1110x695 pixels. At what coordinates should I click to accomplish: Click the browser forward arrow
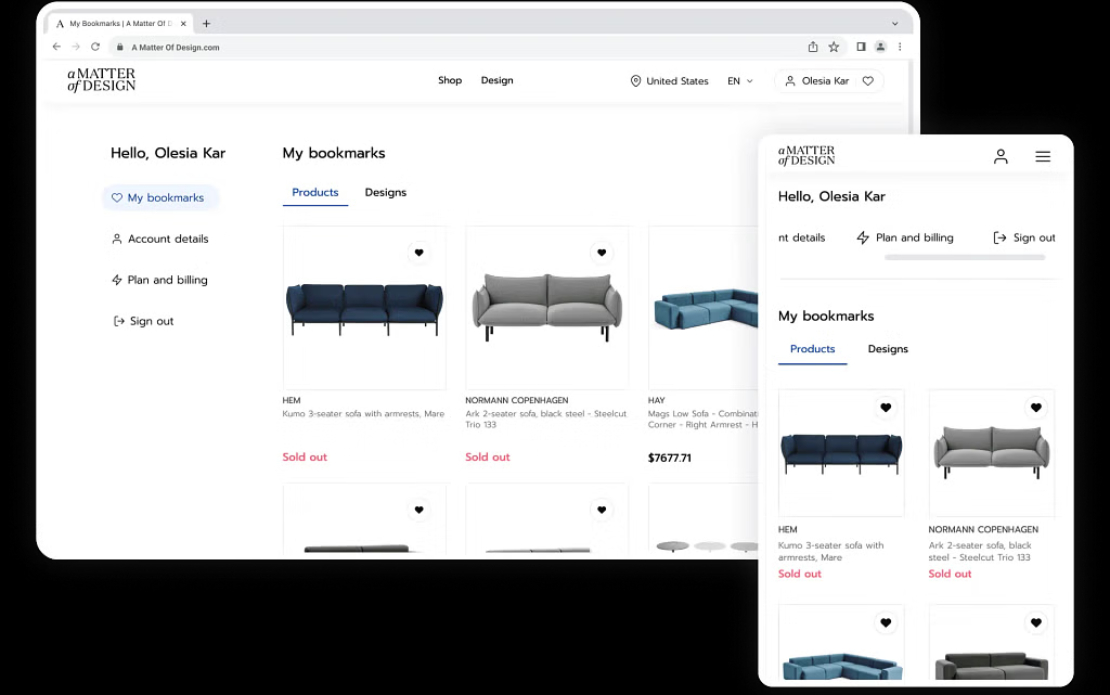[x=76, y=47]
